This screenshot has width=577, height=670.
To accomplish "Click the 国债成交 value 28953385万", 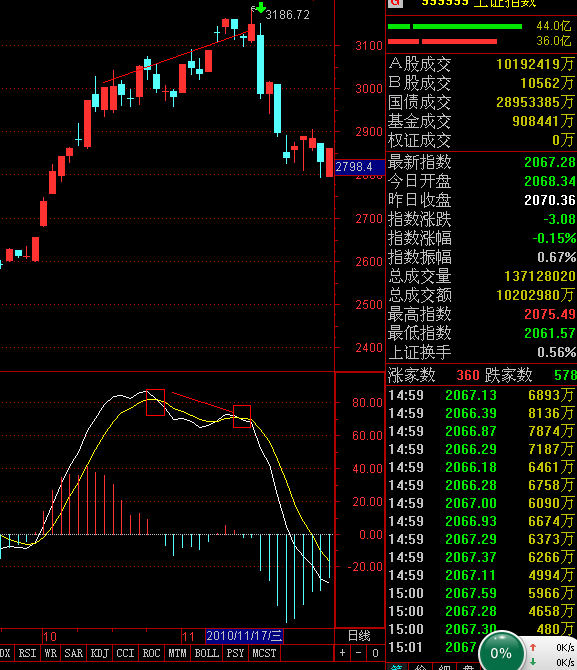I will pyautogui.click(x=536, y=102).
